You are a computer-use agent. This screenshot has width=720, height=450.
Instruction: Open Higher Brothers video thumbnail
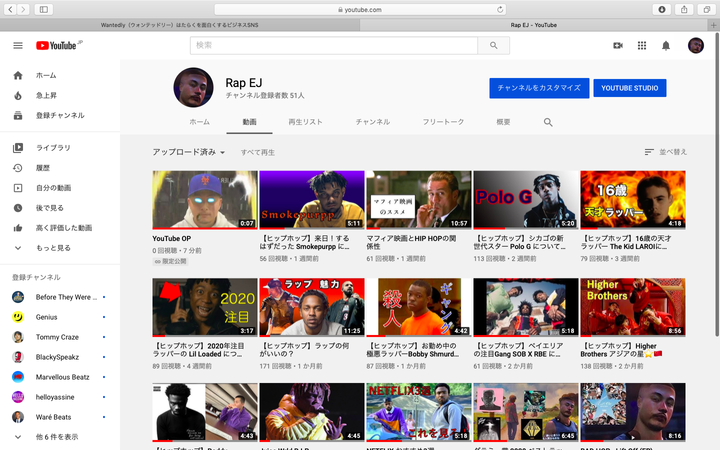[633, 307]
